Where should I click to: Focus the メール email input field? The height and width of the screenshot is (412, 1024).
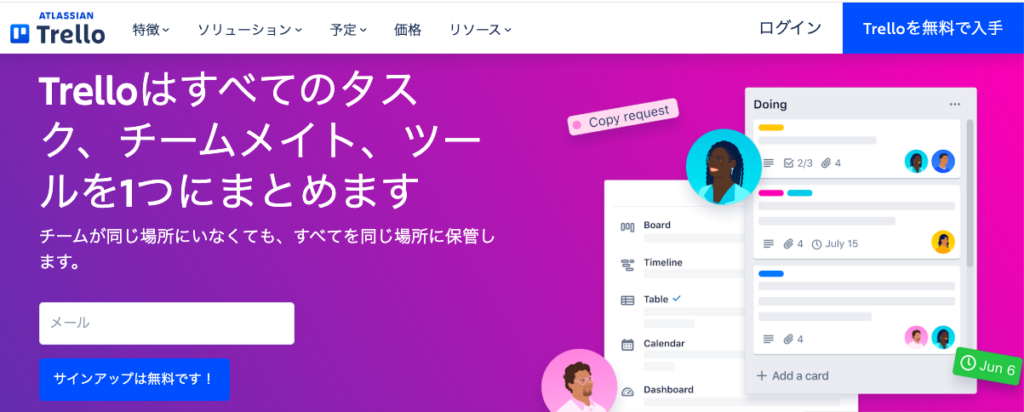pyautogui.click(x=167, y=323)
